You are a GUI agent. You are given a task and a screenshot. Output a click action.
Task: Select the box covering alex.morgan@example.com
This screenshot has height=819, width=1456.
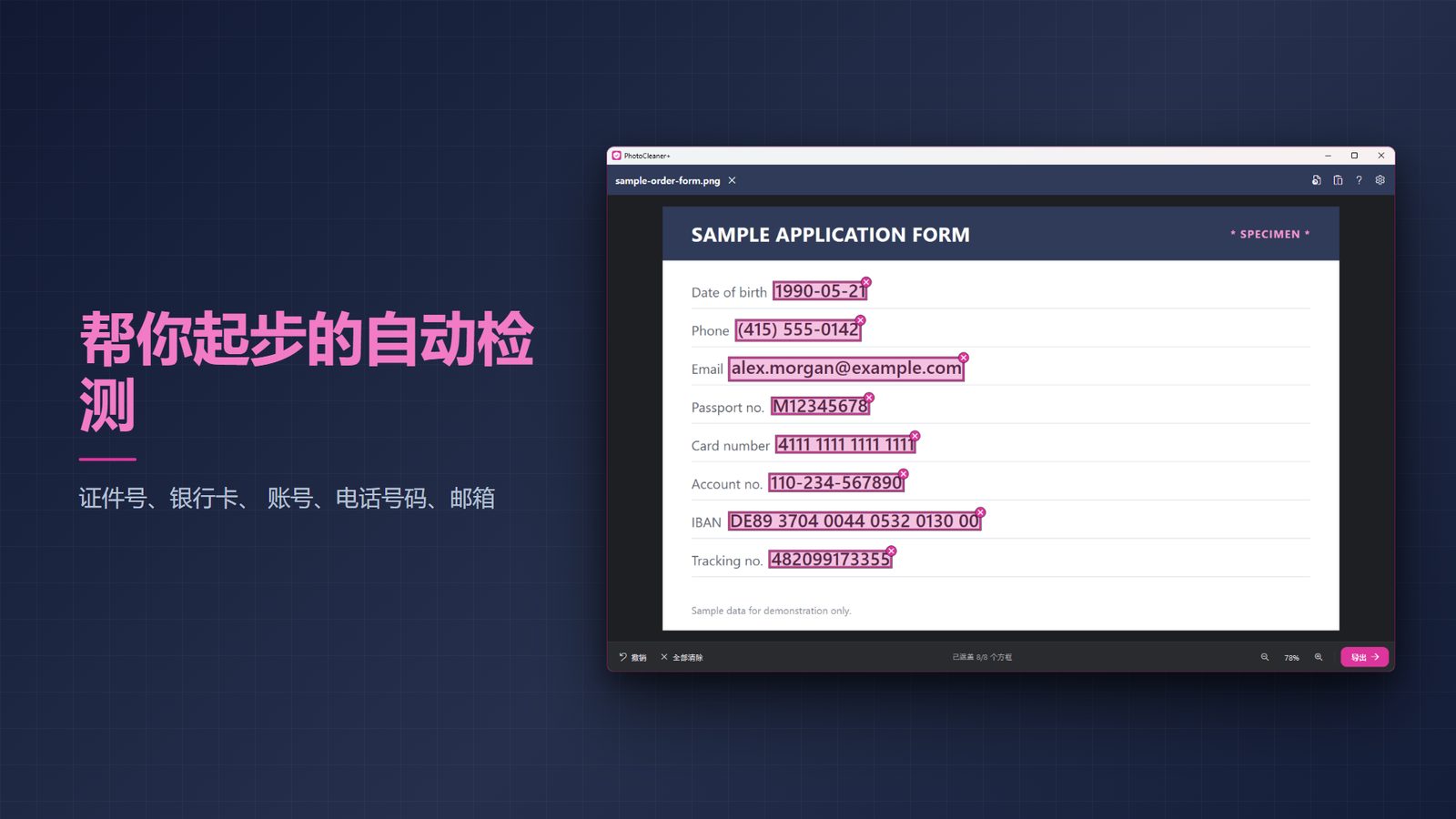[x=846, y=369]
